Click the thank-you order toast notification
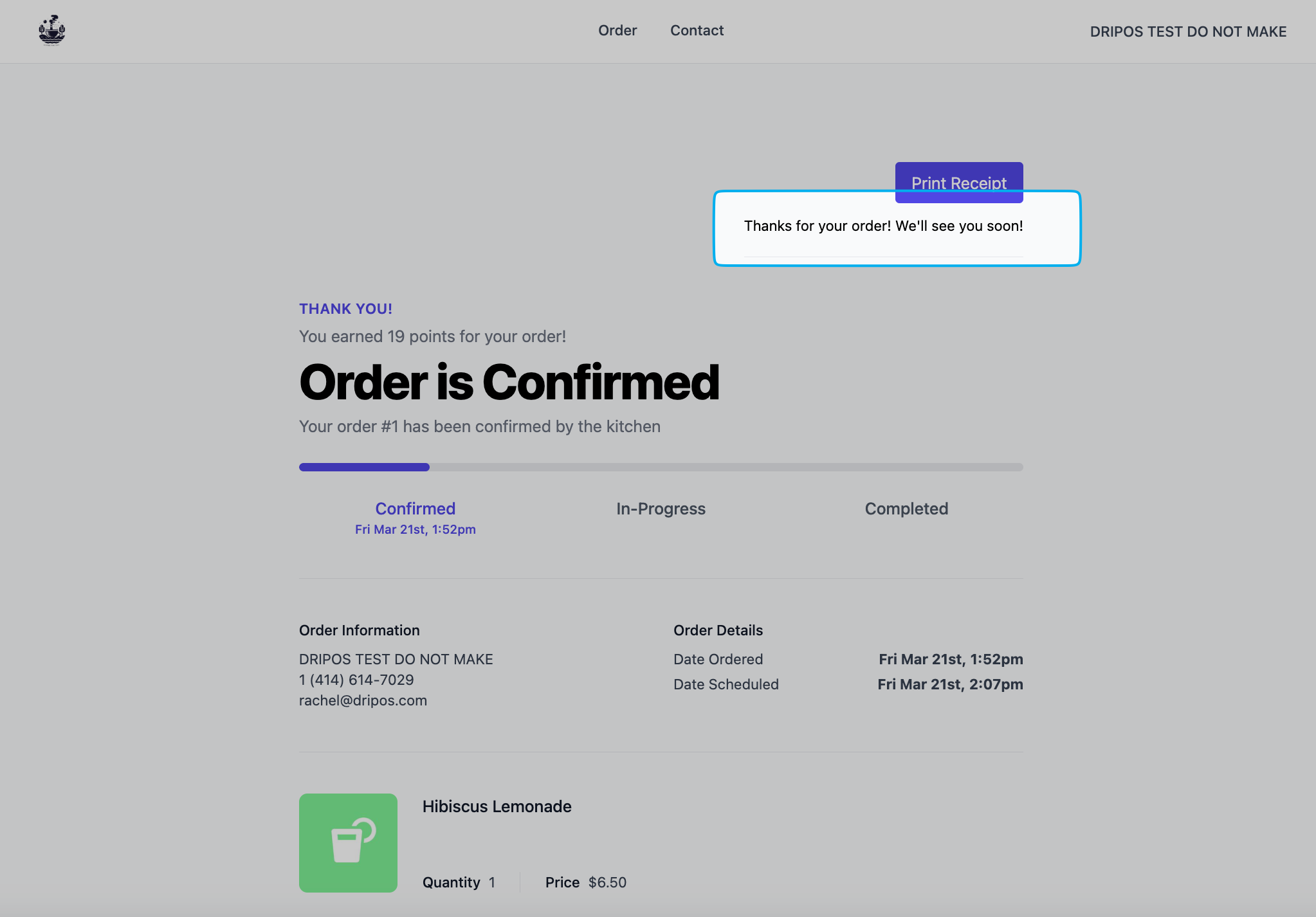This screenshot has width=1316, height=917. coord(883,226)
